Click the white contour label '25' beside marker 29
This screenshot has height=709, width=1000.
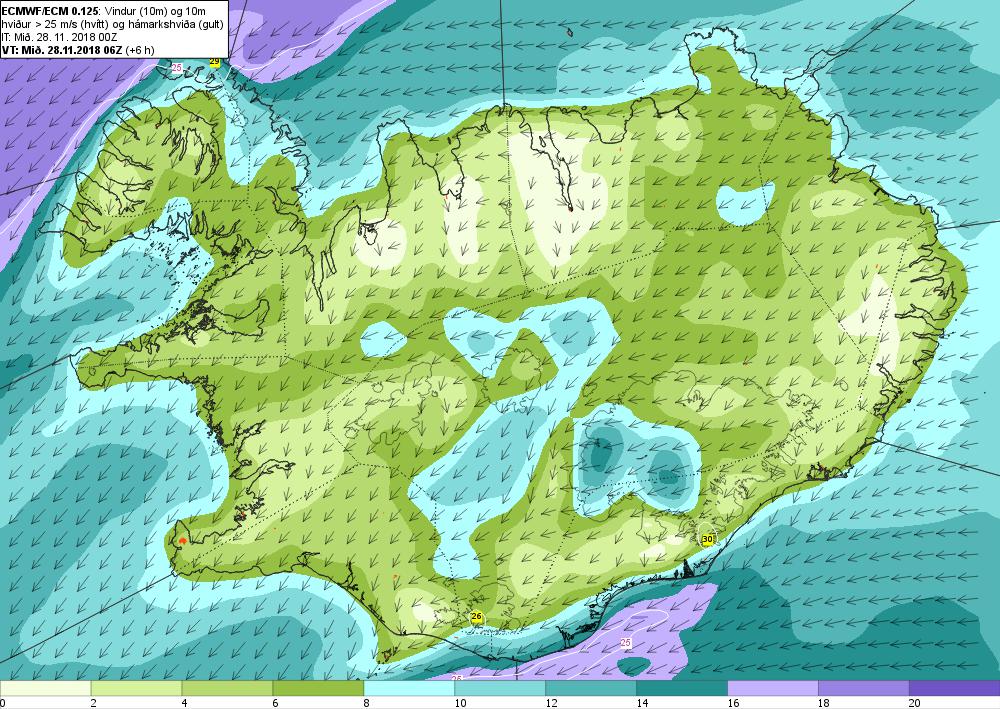[x=177, y=68]
